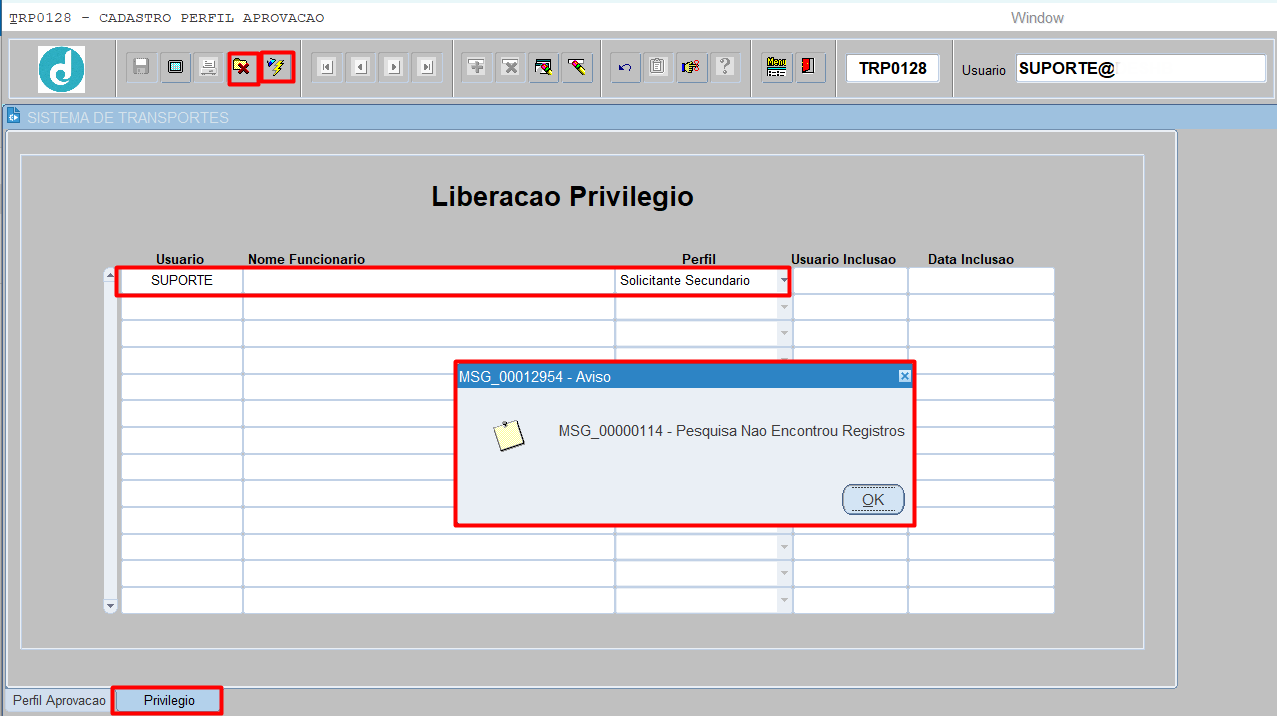Click the undo arrow toolbar icon

click(625, 67)
